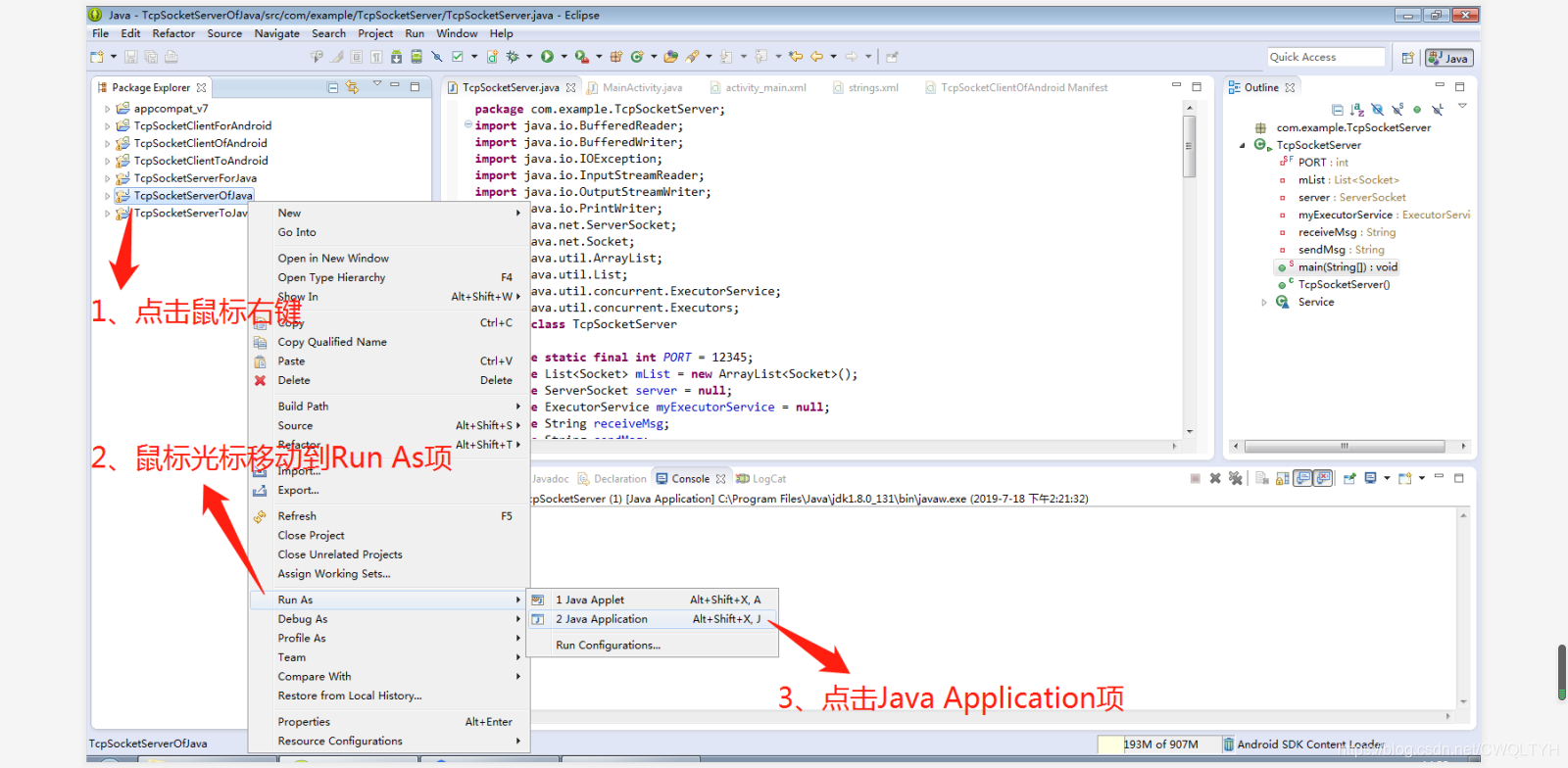Click the New Java Package icon
The width and height of the screenshot is (1568, 768).
pyautogui.click(x=615, y=57)
